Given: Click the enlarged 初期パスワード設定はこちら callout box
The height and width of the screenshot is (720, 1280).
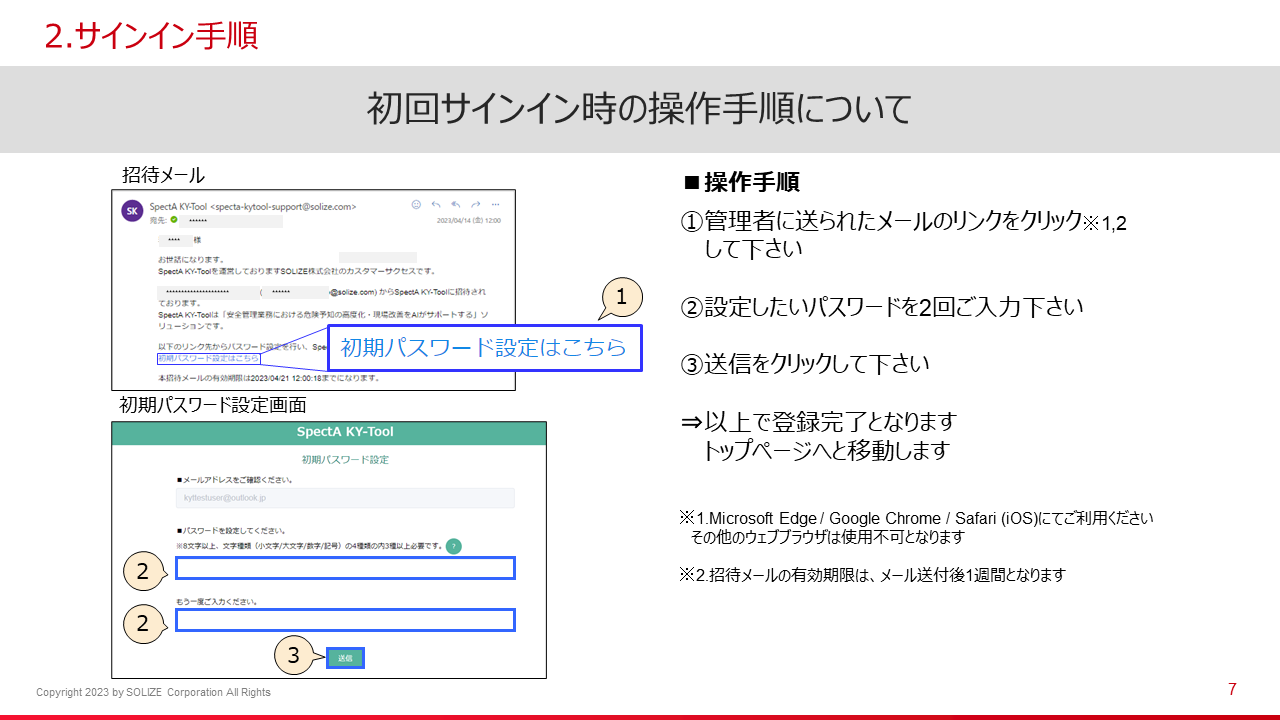Looking at the screenshot, I should click(x=484, y=348).
